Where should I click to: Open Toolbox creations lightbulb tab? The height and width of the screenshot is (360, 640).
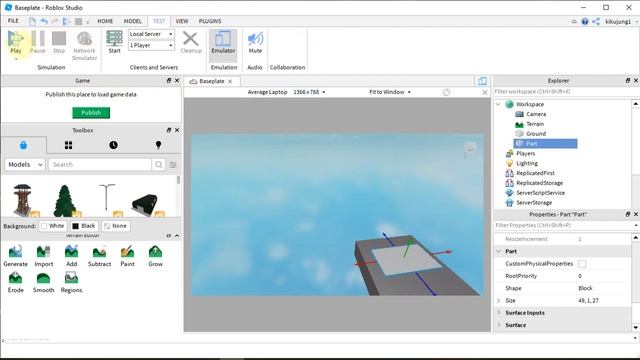pyautogui.click(x=158, y=145)
